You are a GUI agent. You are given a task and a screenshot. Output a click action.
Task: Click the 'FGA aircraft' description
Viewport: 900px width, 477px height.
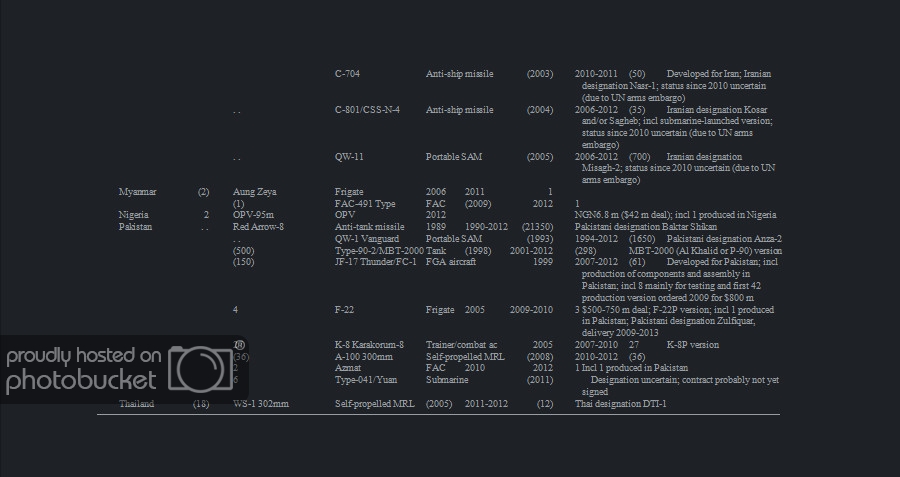(451, 262)
